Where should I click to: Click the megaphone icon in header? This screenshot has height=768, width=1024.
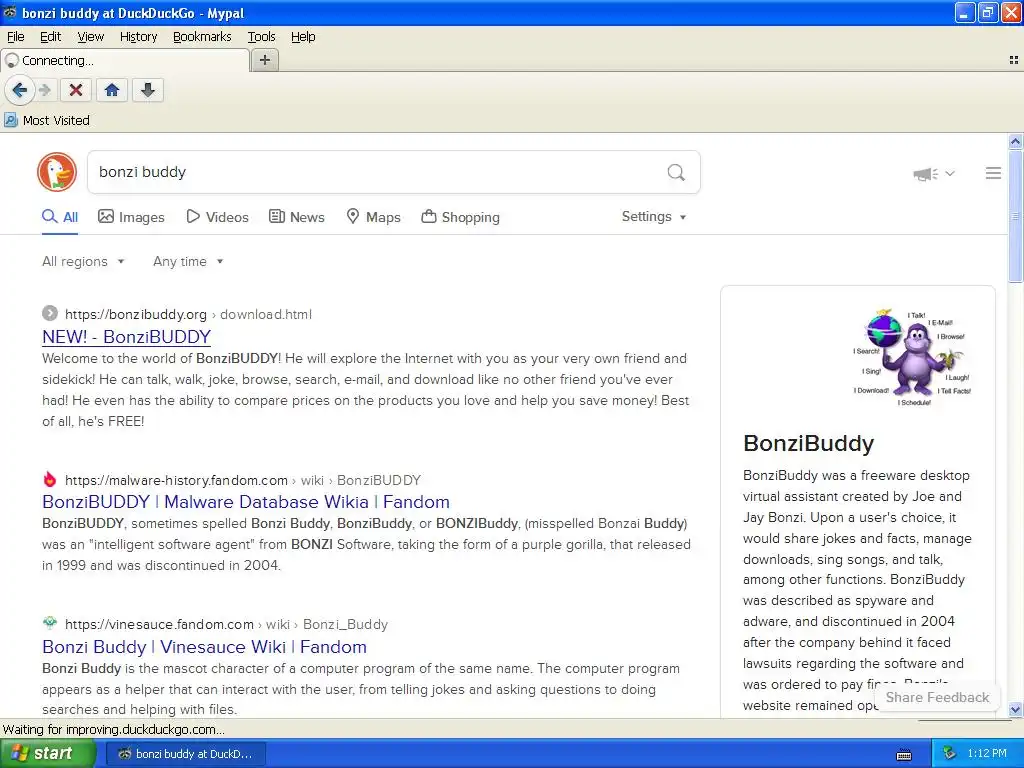(925, 174)
